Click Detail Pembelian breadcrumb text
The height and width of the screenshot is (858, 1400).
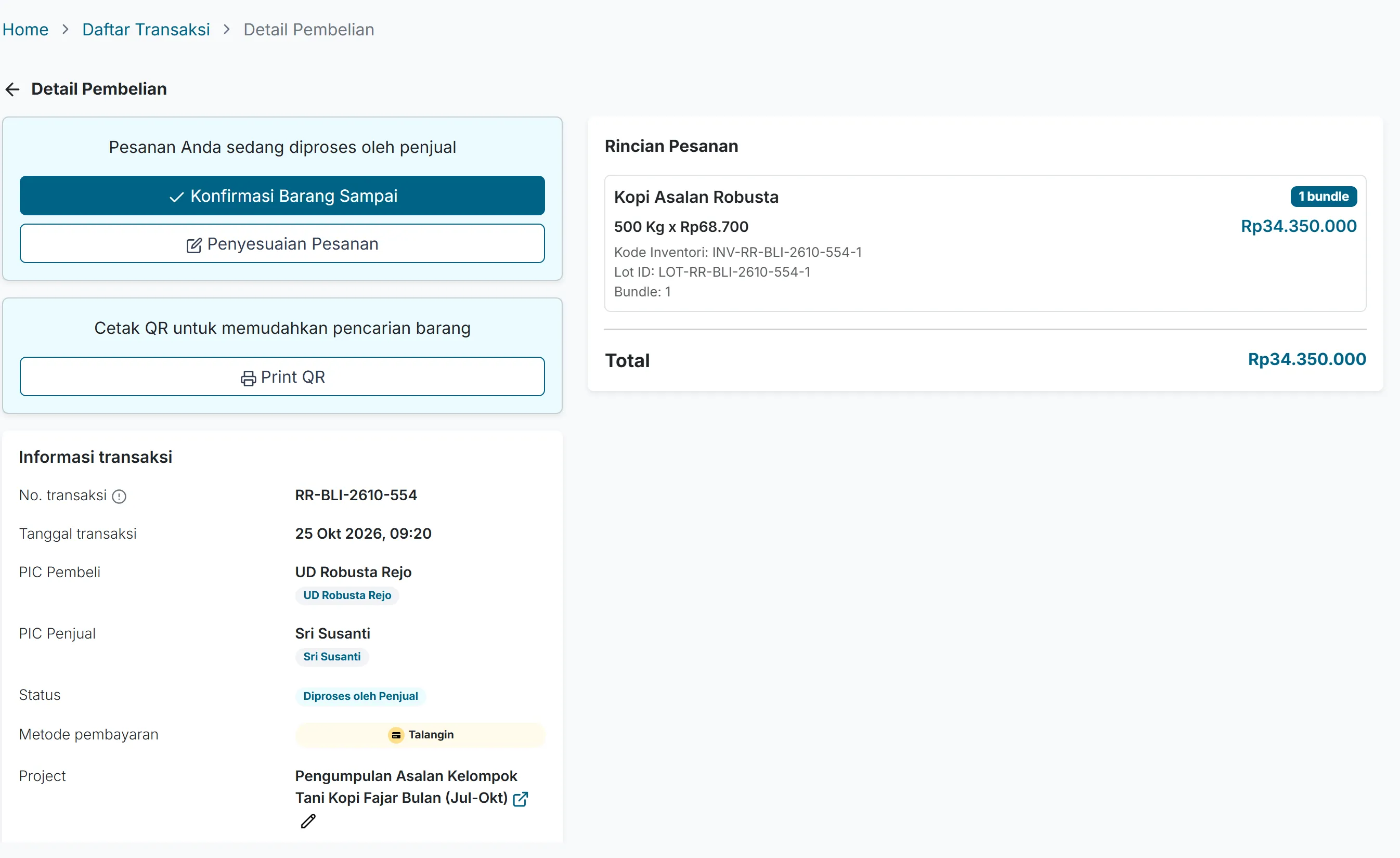(308, 30)
